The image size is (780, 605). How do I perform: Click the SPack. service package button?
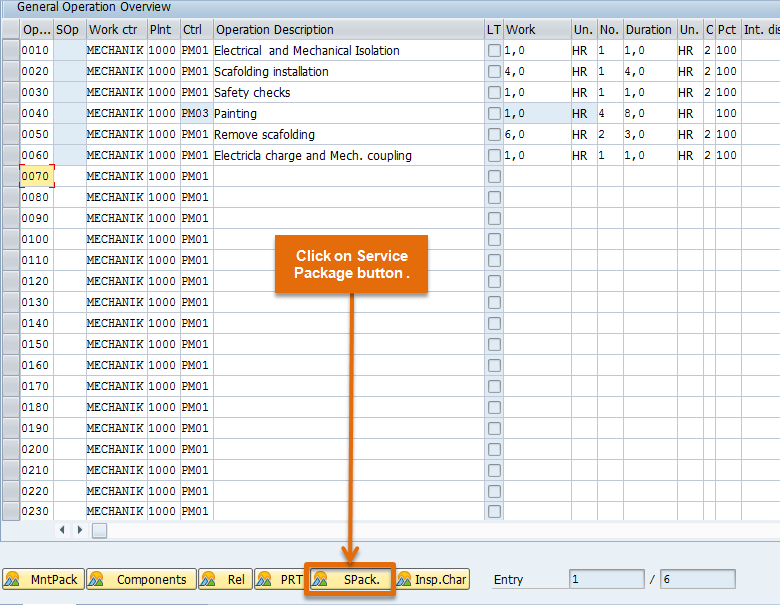pos(352,579)
